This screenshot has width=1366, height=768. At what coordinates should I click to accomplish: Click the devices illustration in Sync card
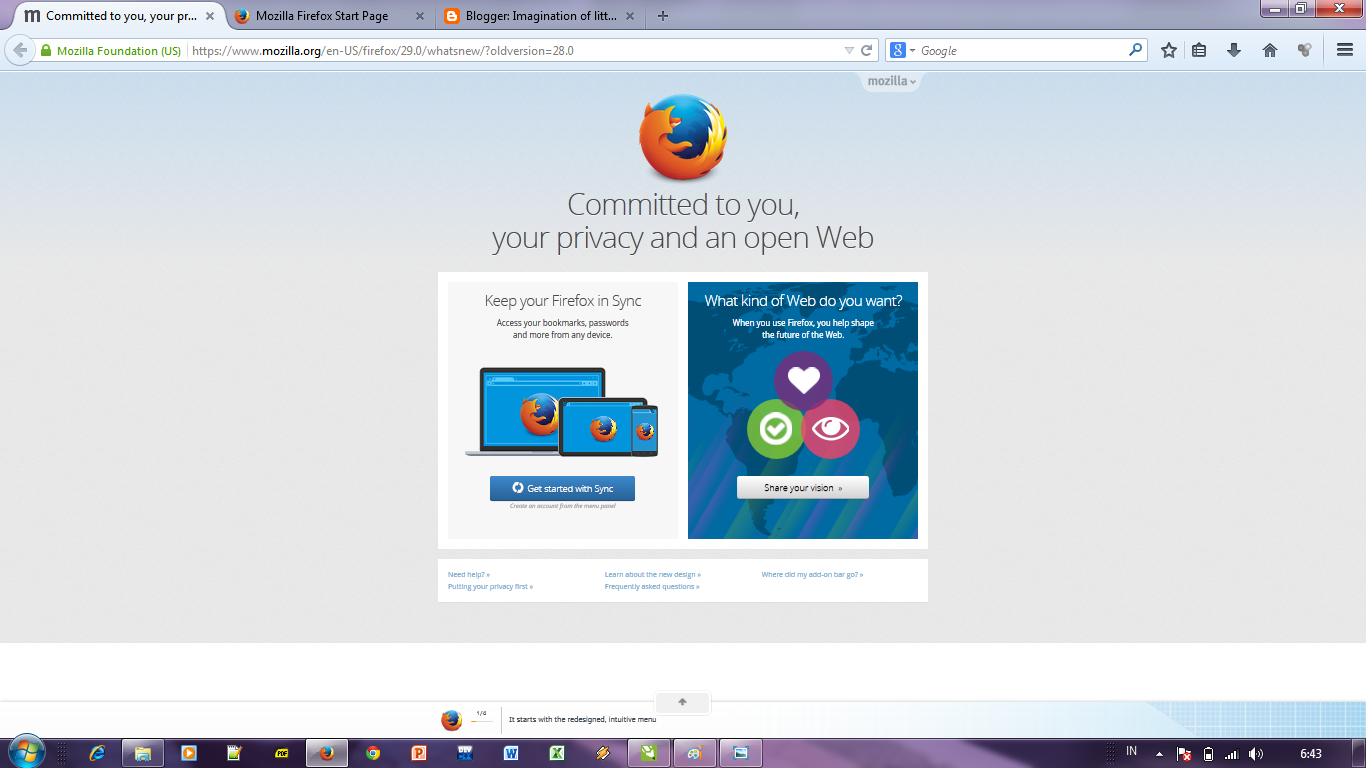(562, 412)
